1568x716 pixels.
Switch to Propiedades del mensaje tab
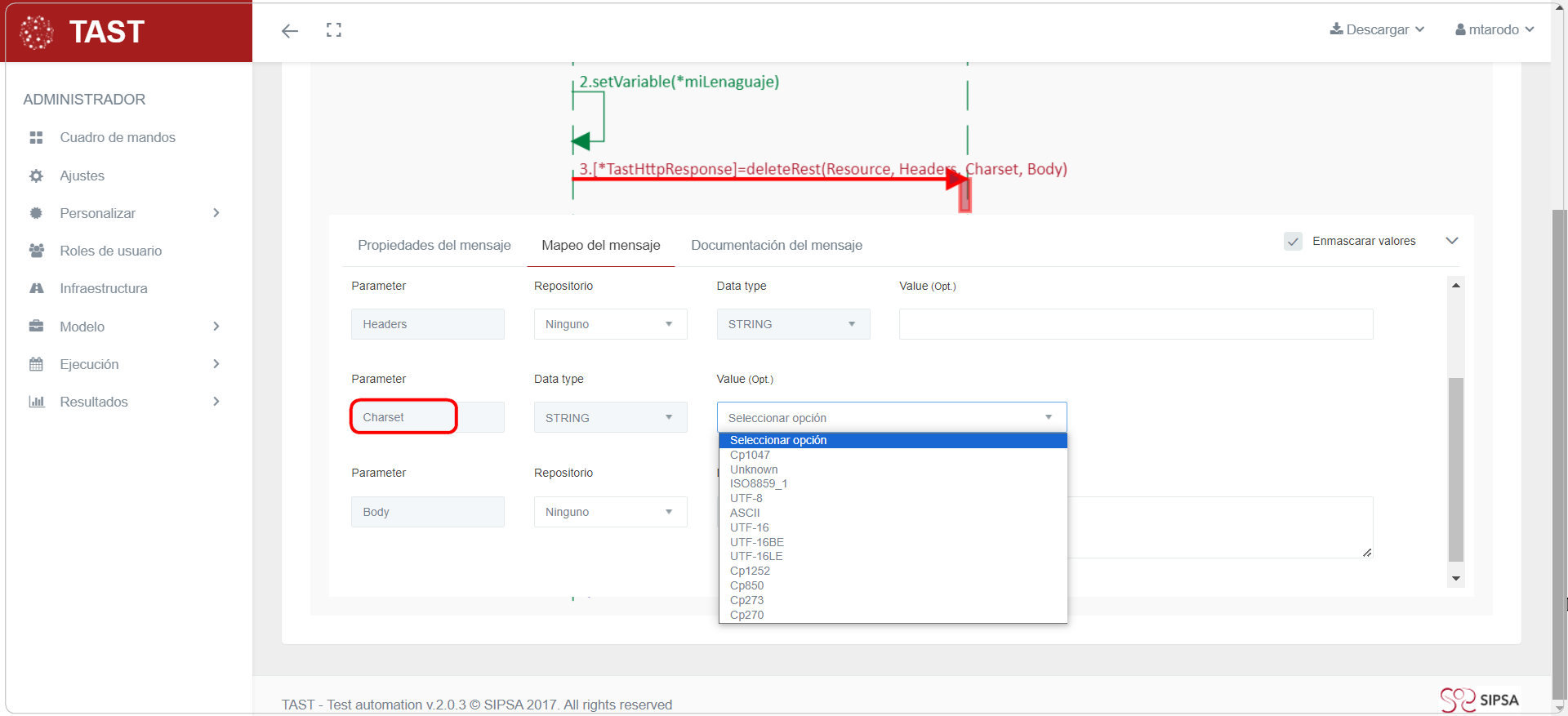pyautogui.click(x=434, y=245)
